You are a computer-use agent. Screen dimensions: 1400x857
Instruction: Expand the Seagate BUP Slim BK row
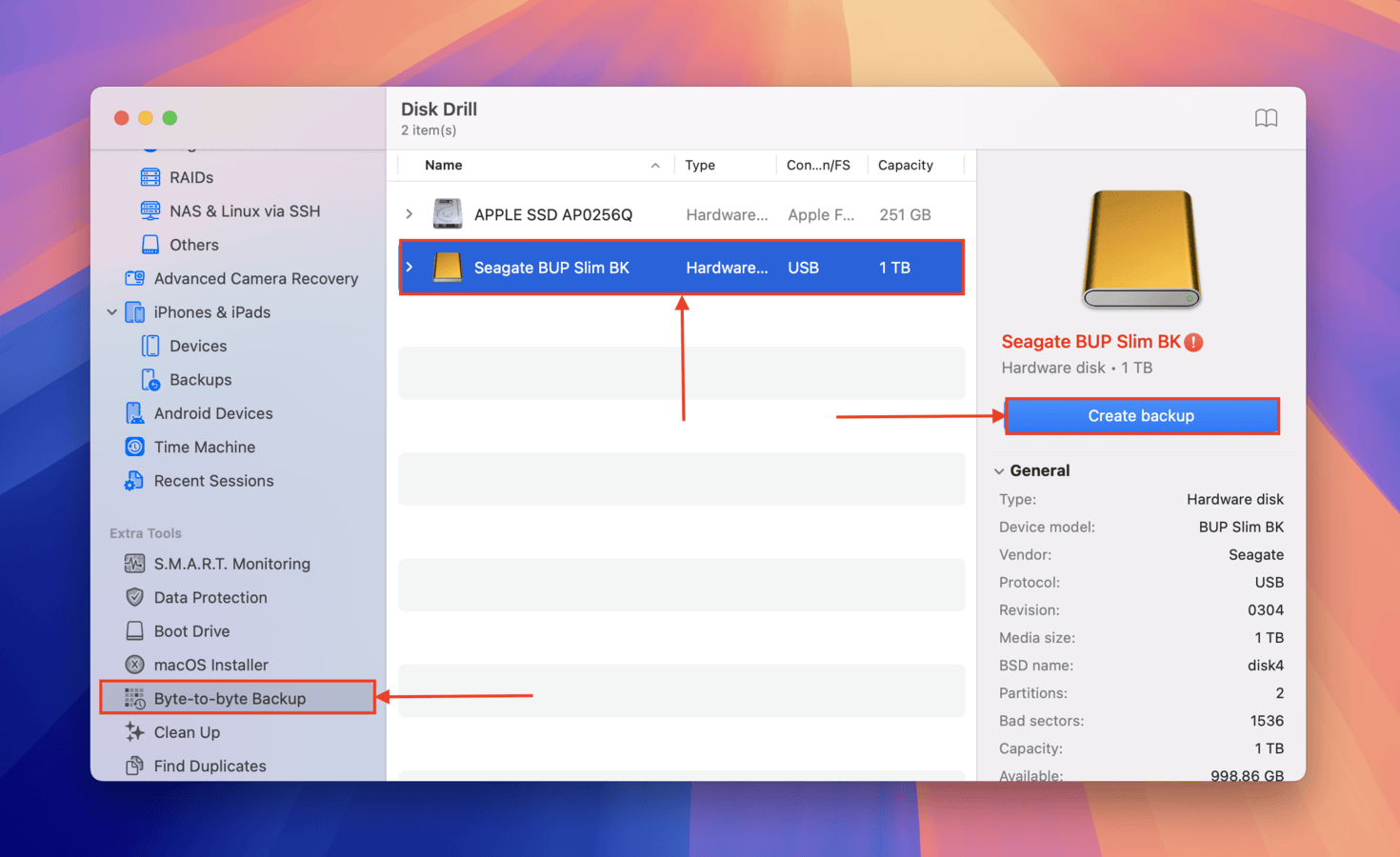click(410, 268)
